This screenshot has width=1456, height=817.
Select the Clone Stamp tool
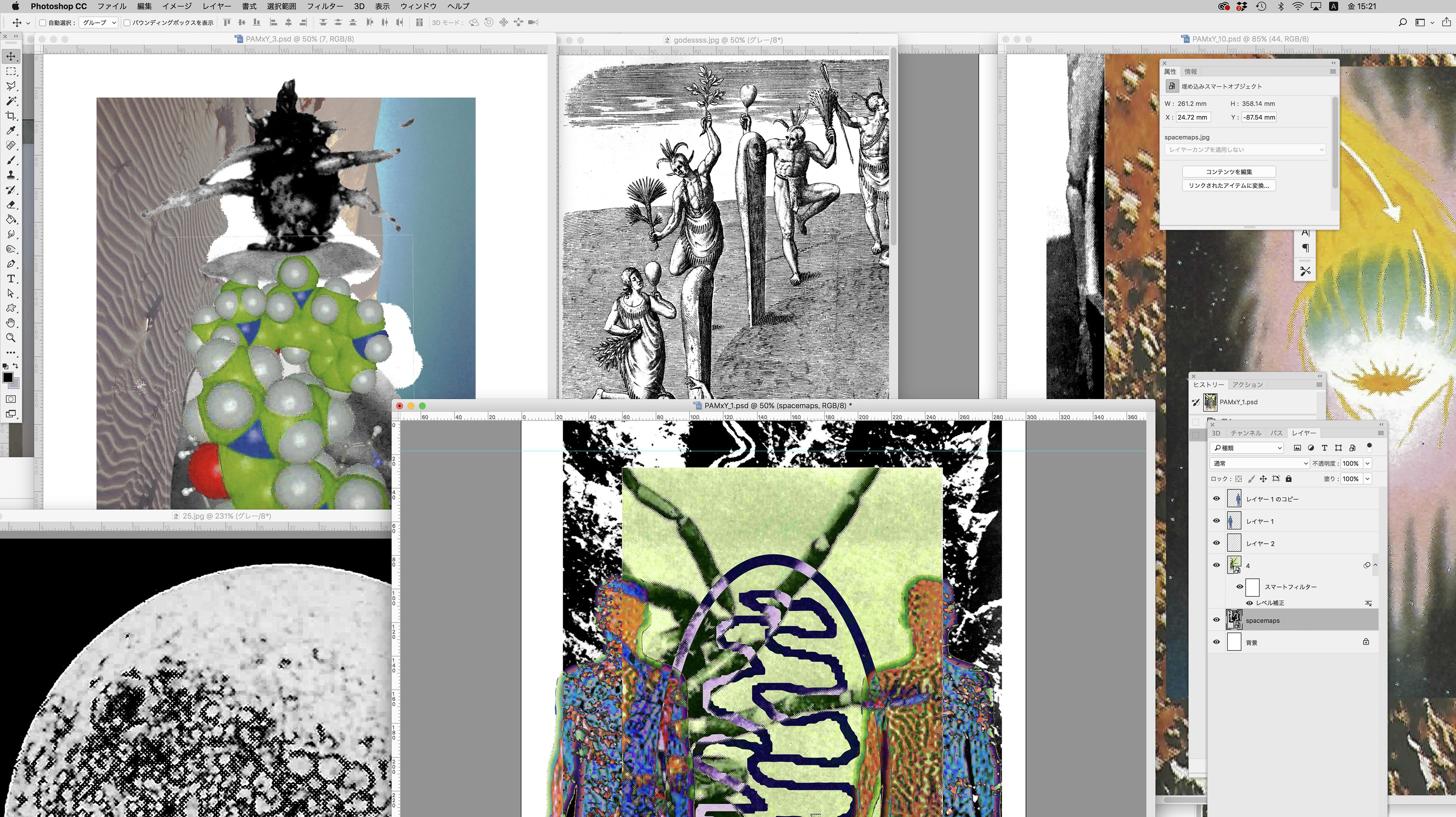(x=11, y=175)
